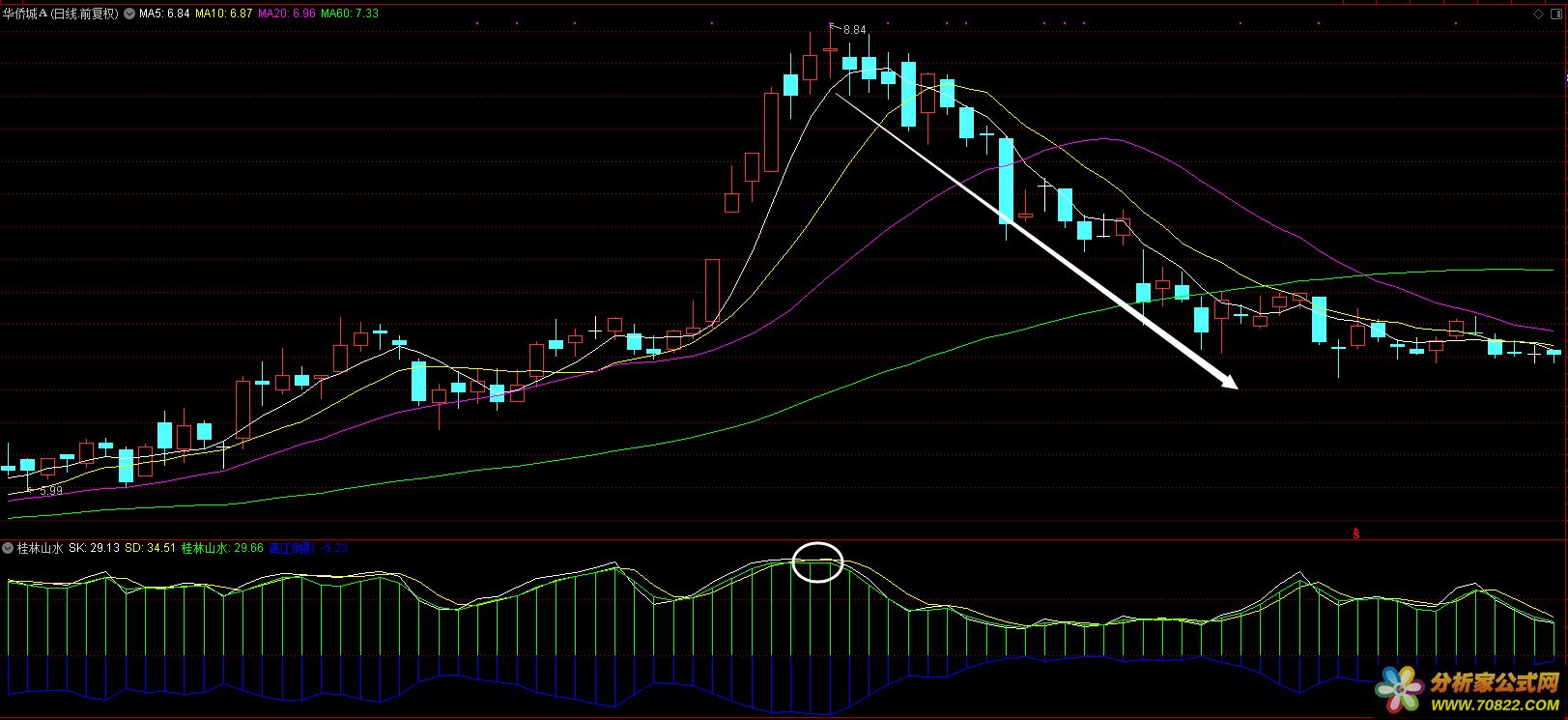This screenshot has height=720, width=1568.
Task: Click the green 桂林山水: 29.66 value
Action: 222,548
